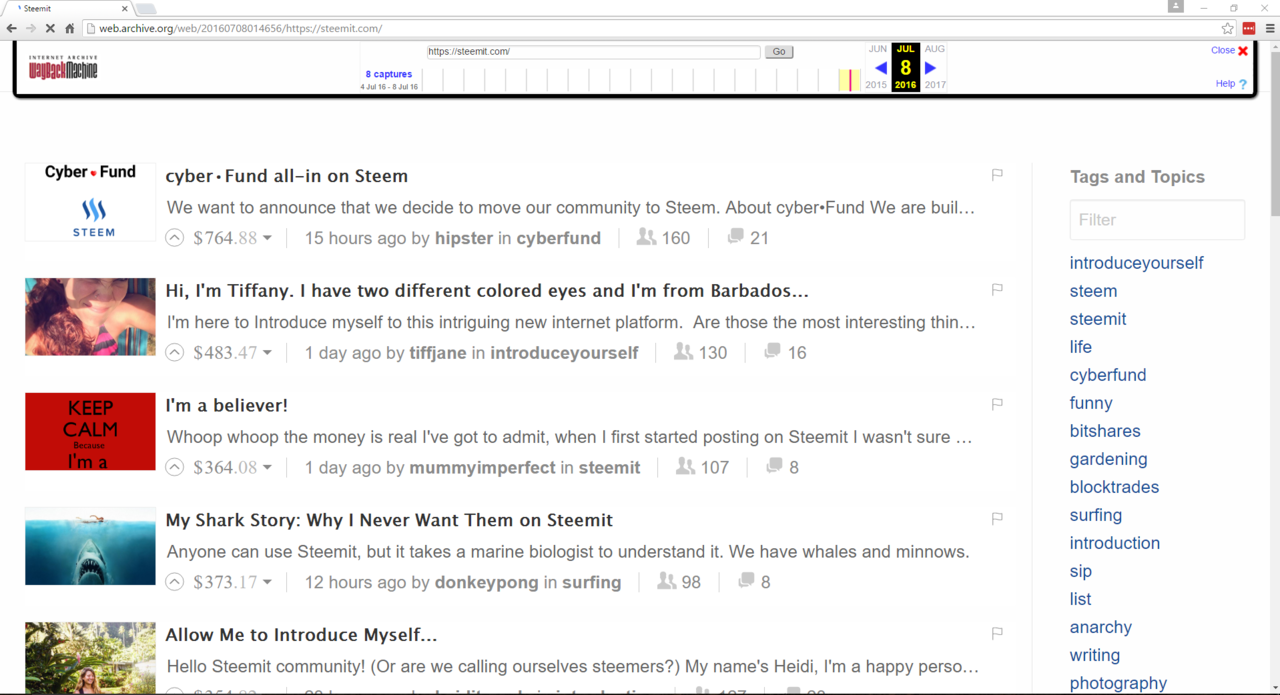Go back using the browser back arrow
1280x695 pixels.
12,28
